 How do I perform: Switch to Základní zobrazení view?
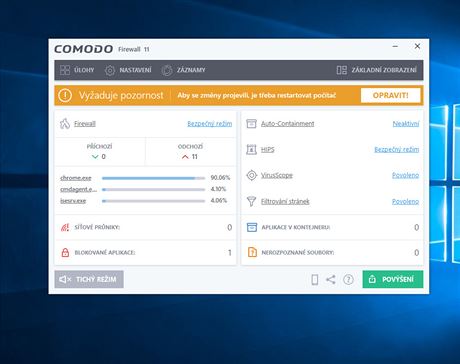pos(377,70)
